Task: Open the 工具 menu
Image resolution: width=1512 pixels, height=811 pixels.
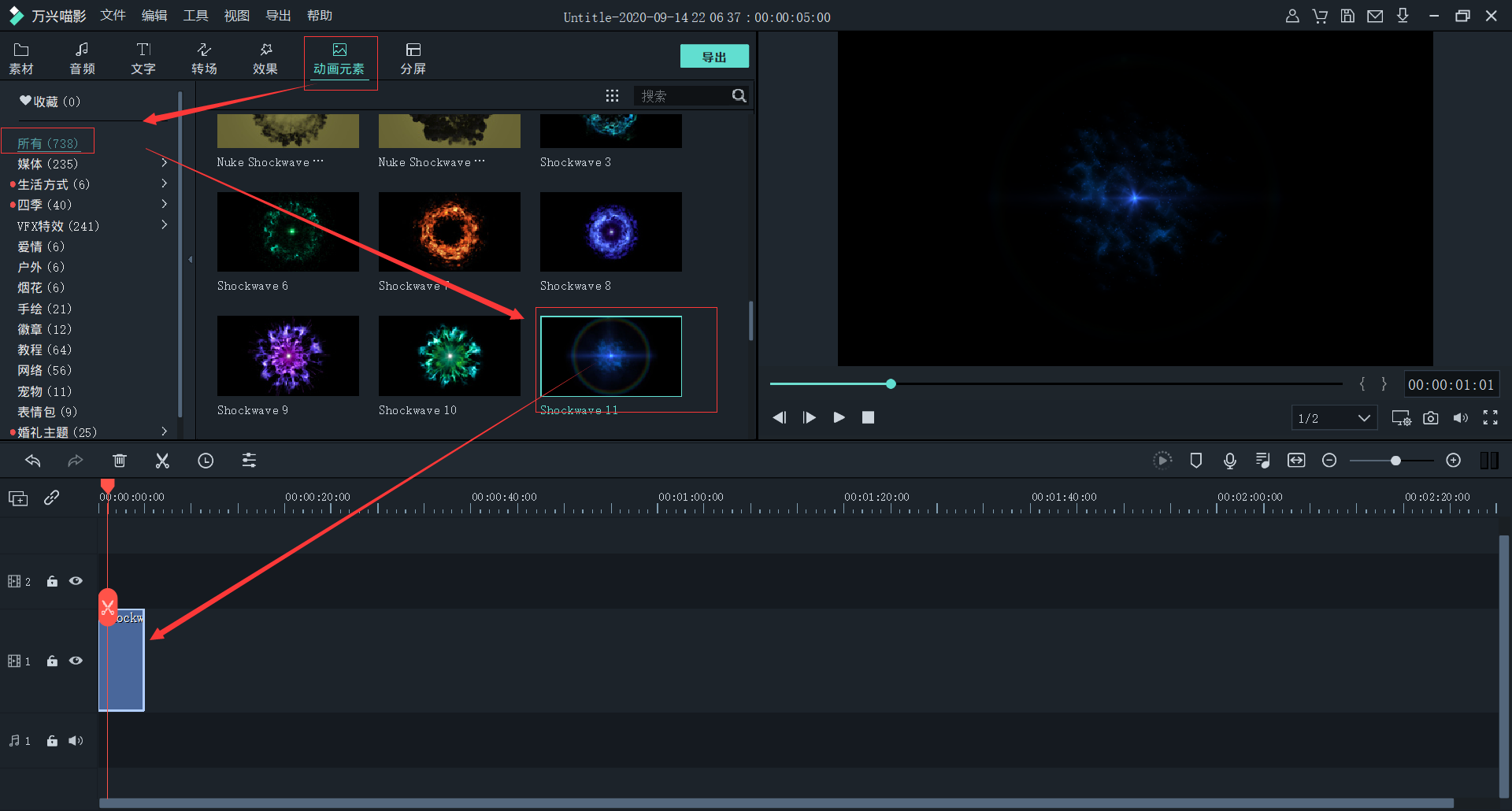Action: 195,16
